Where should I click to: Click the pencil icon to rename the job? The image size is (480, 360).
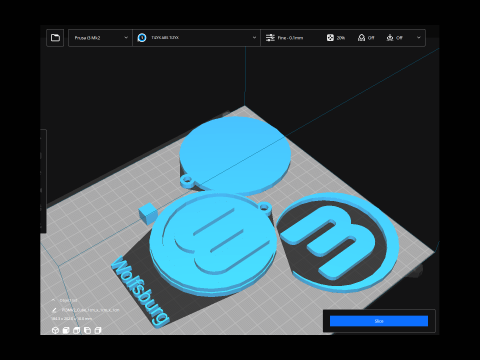(54, 310)
